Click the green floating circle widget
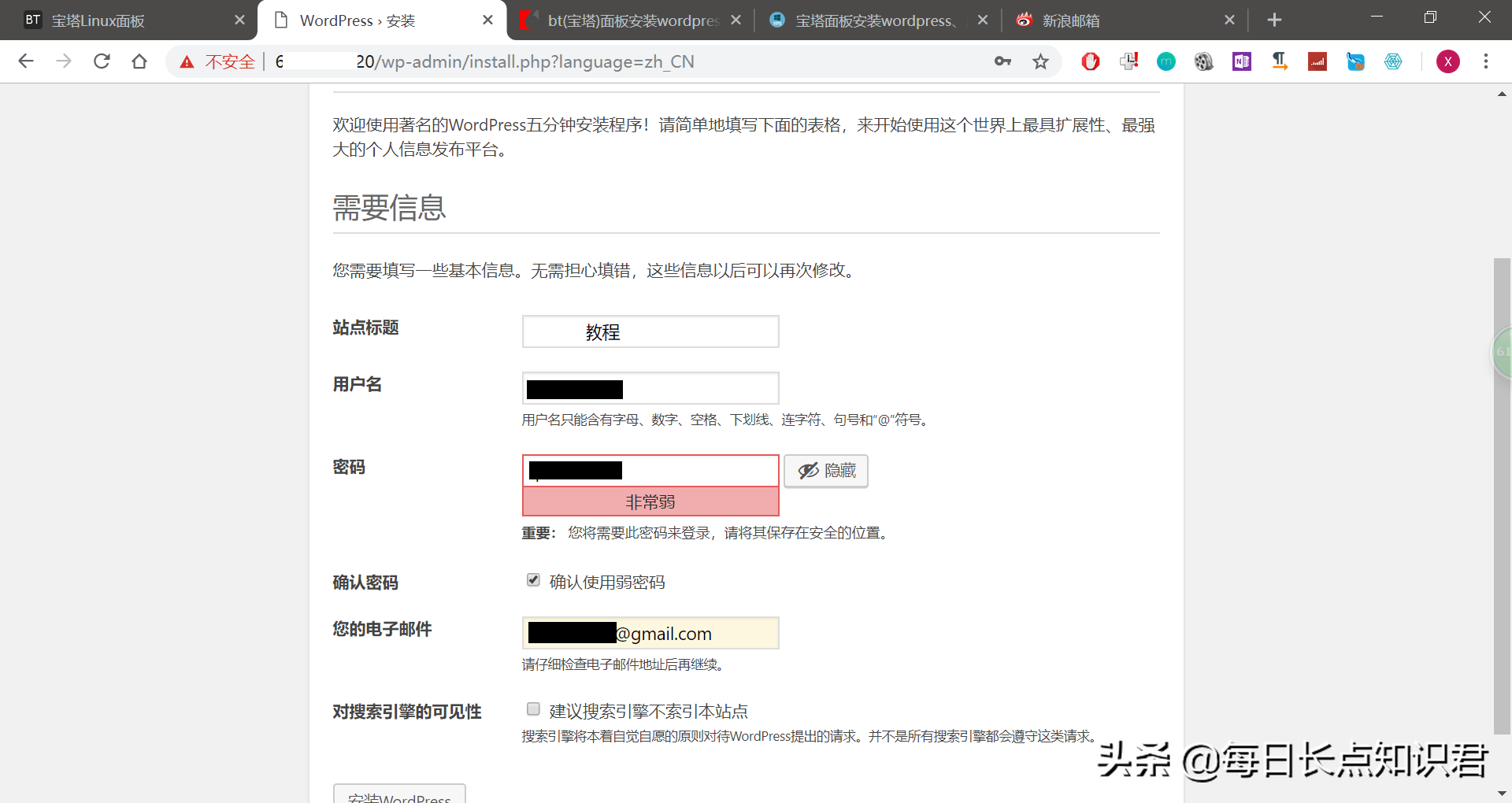 coord(1503,352)
